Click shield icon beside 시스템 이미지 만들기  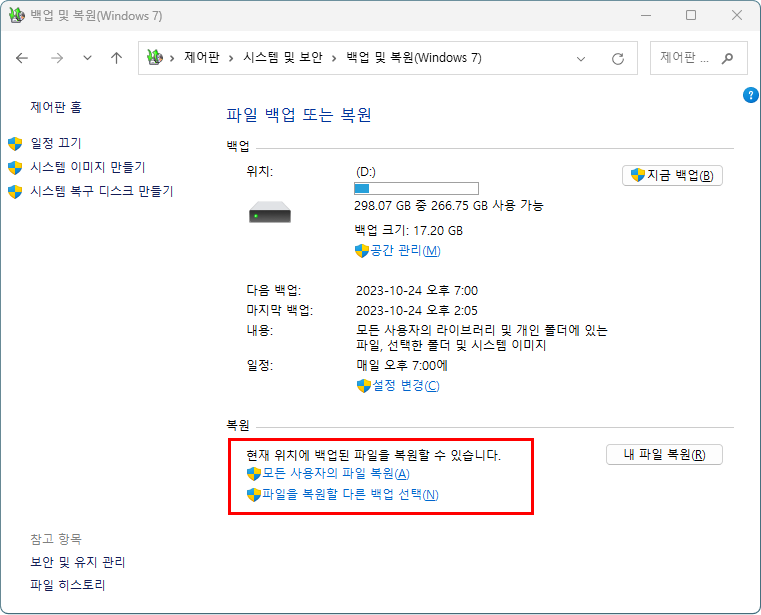(x=15, y=167)
